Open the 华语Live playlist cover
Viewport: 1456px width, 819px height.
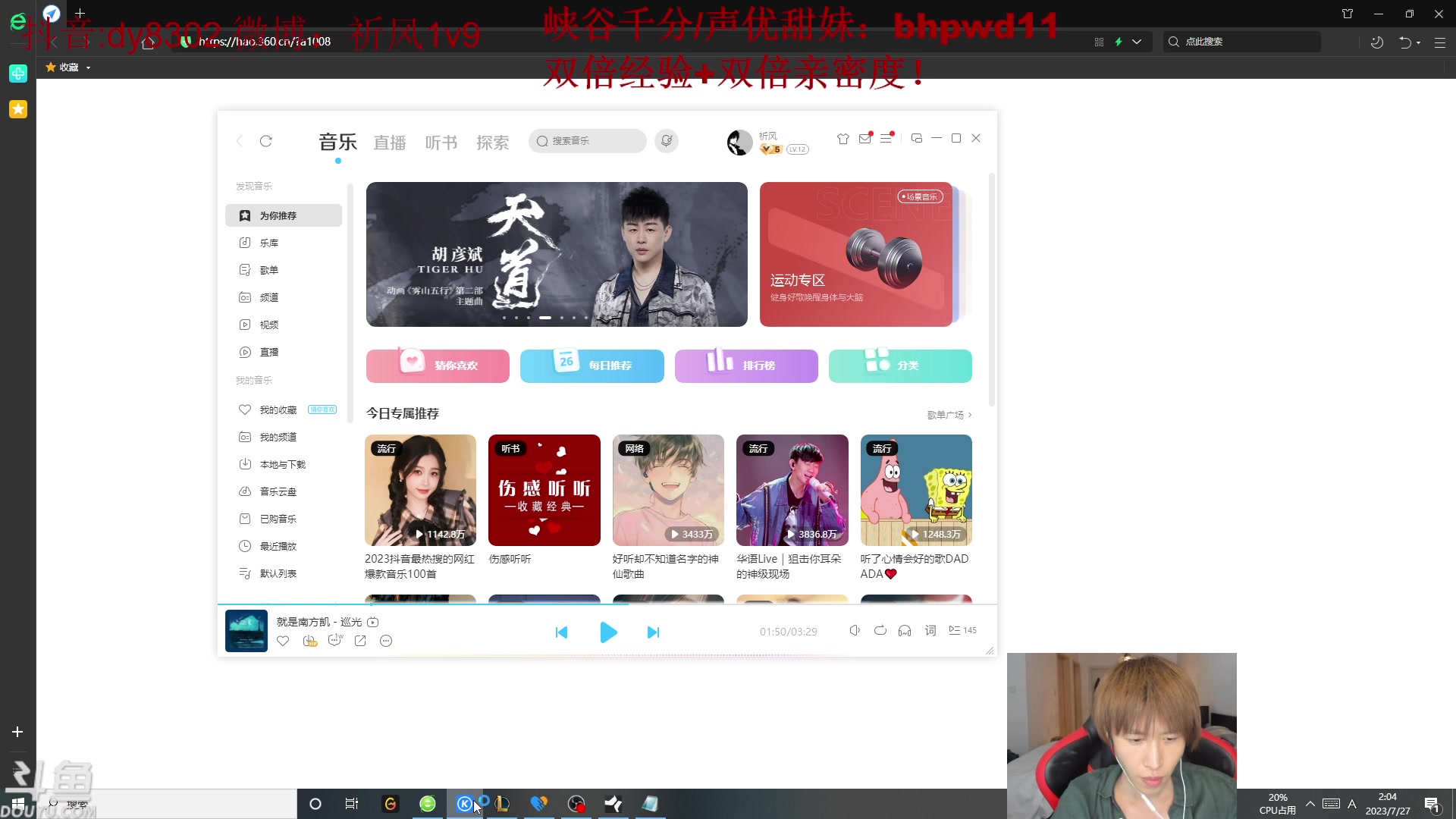click(792, 490)
